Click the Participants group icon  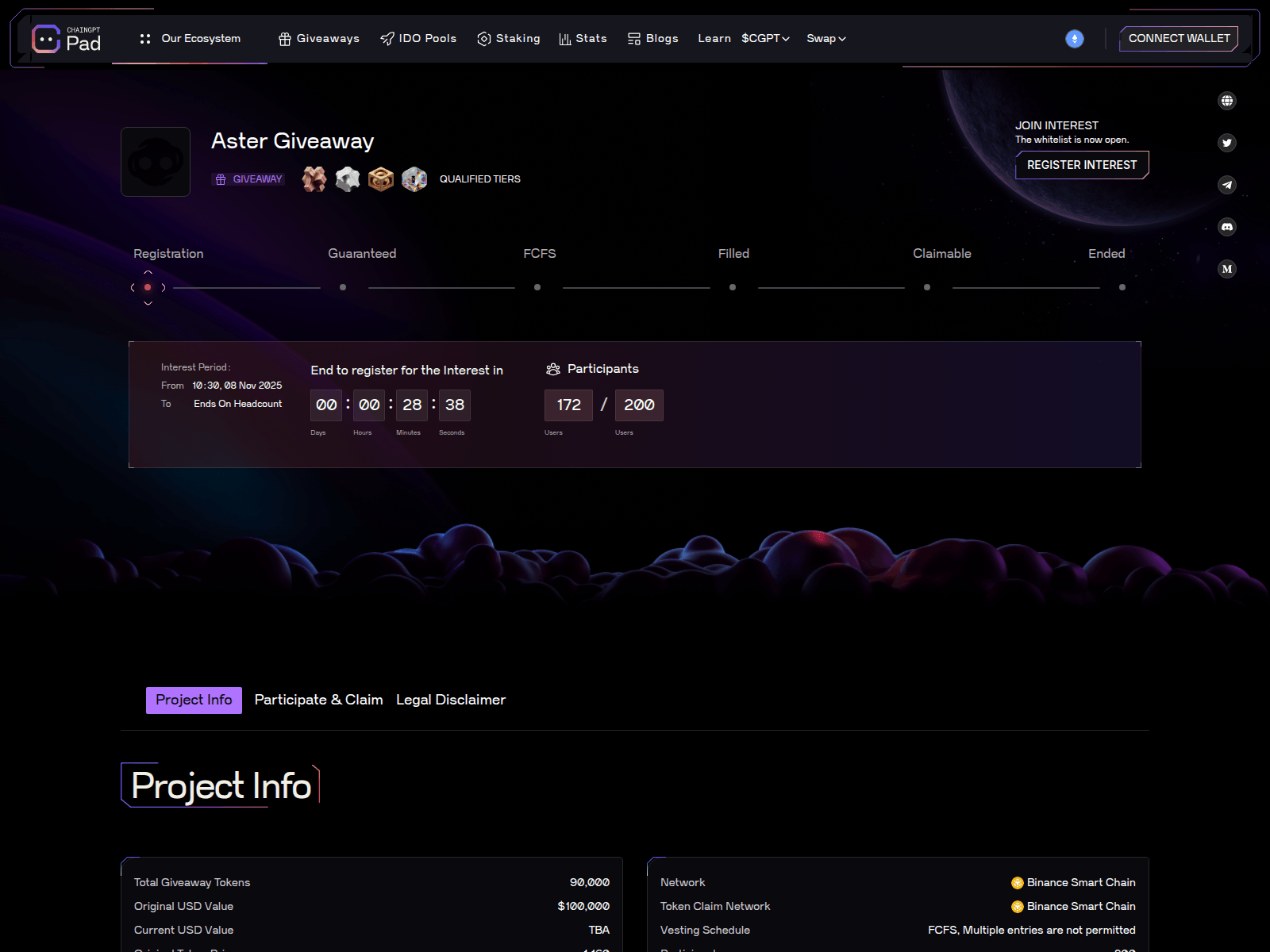[553, 369]
